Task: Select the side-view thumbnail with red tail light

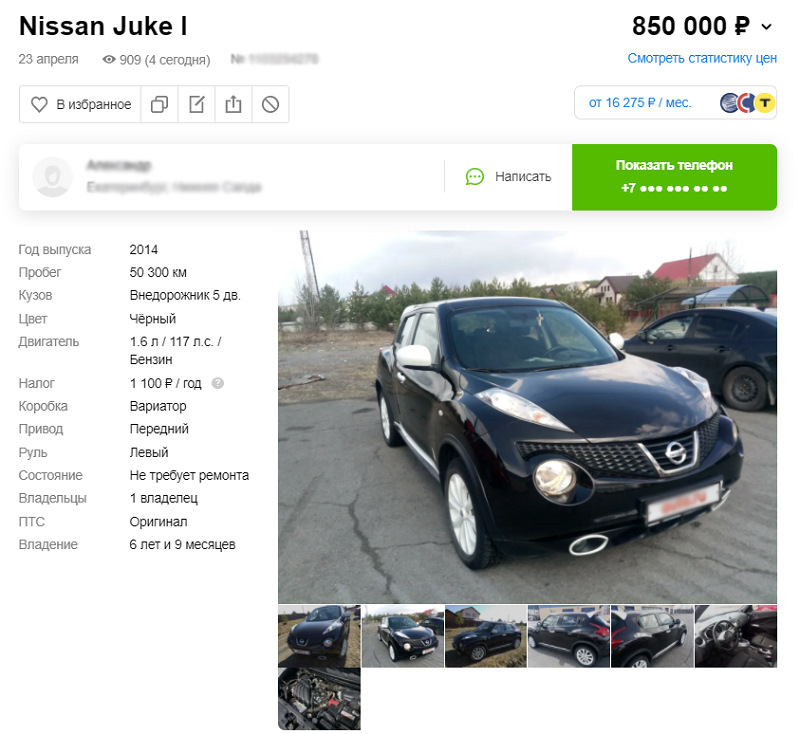Action: coord(569,636)
